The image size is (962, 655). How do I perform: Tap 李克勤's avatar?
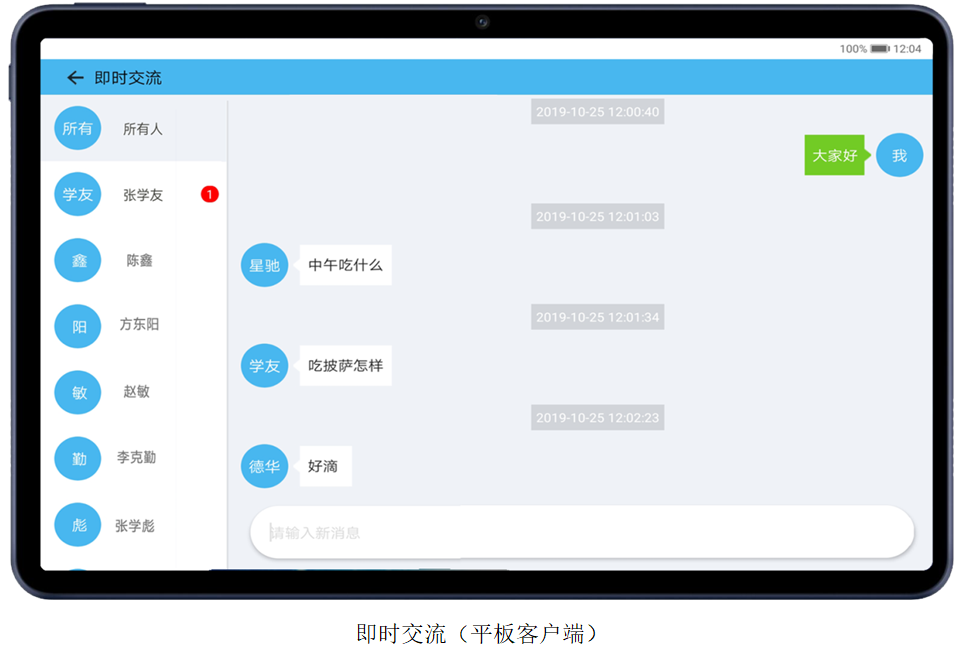click(x=77, y=458)
